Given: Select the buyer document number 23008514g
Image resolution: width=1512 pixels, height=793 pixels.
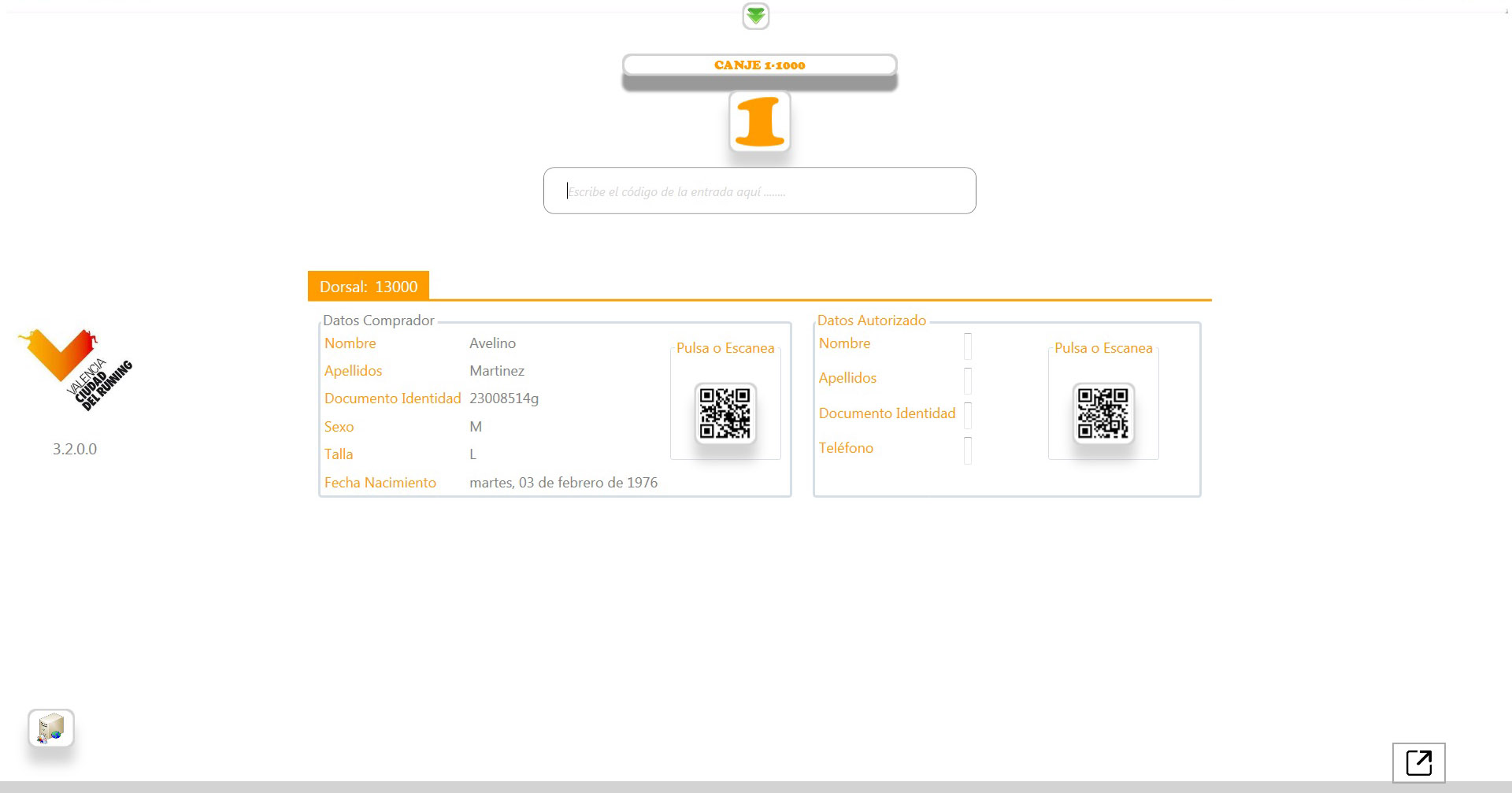Looking at the screenshot, I should coord(504,398).
